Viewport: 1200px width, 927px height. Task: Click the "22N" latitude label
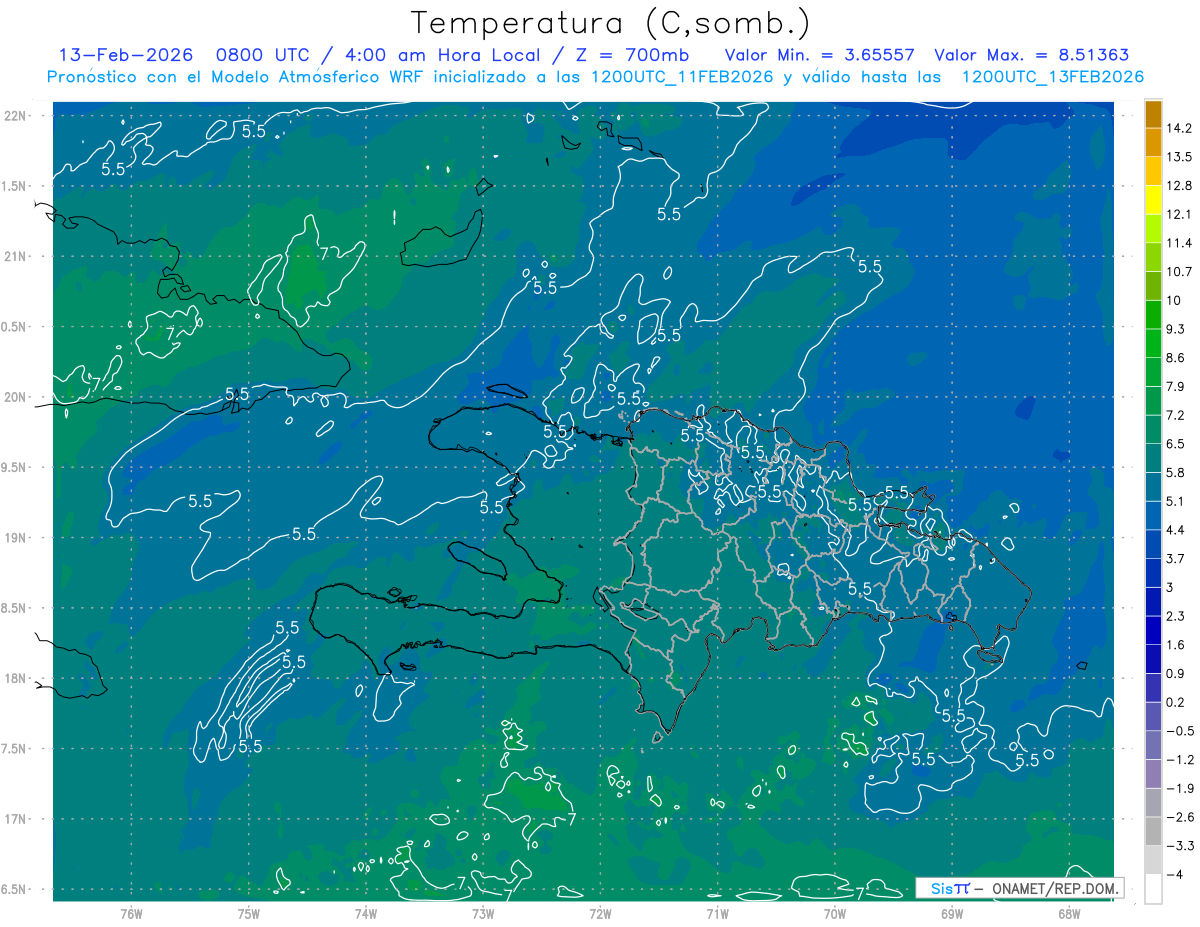16,115
